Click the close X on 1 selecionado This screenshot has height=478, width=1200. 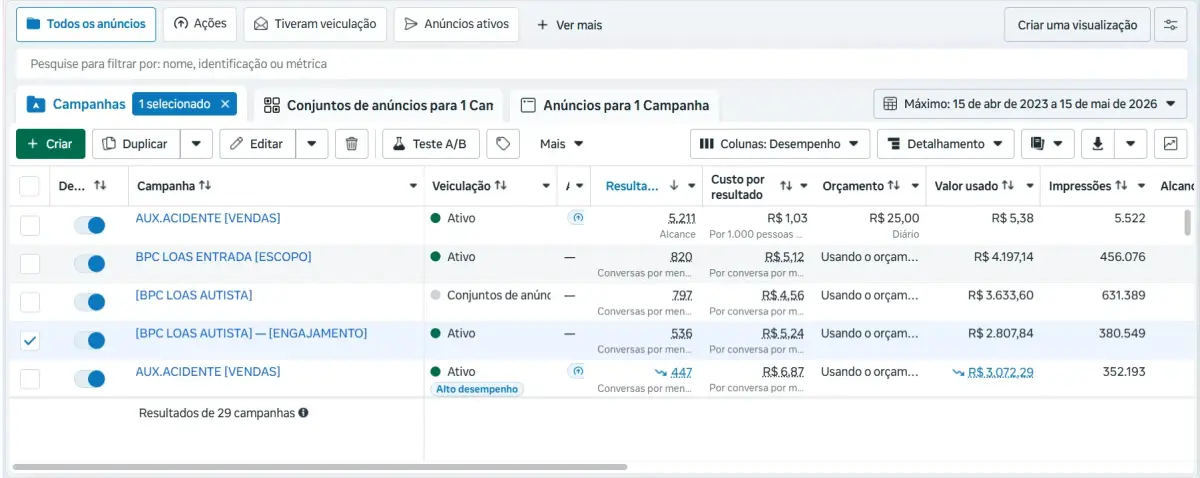(x=225, y=104)
